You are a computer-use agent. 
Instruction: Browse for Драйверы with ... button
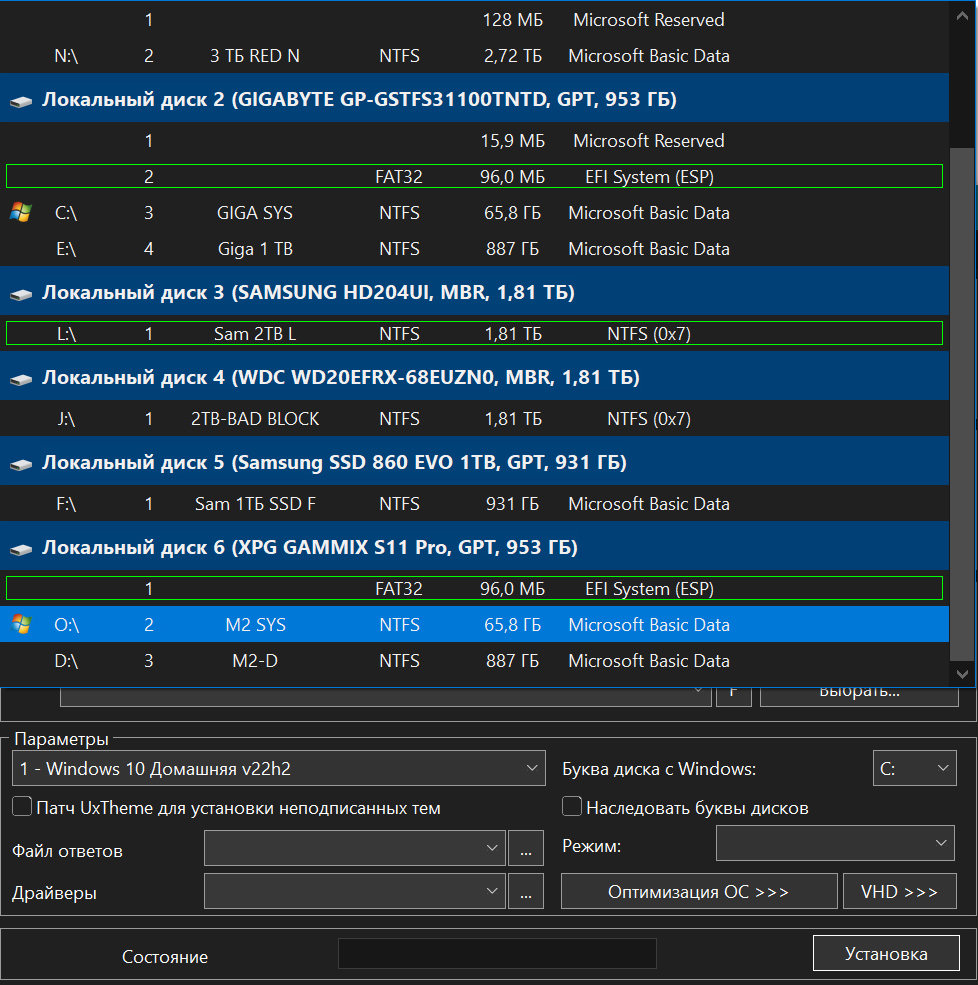coord(526,891)
